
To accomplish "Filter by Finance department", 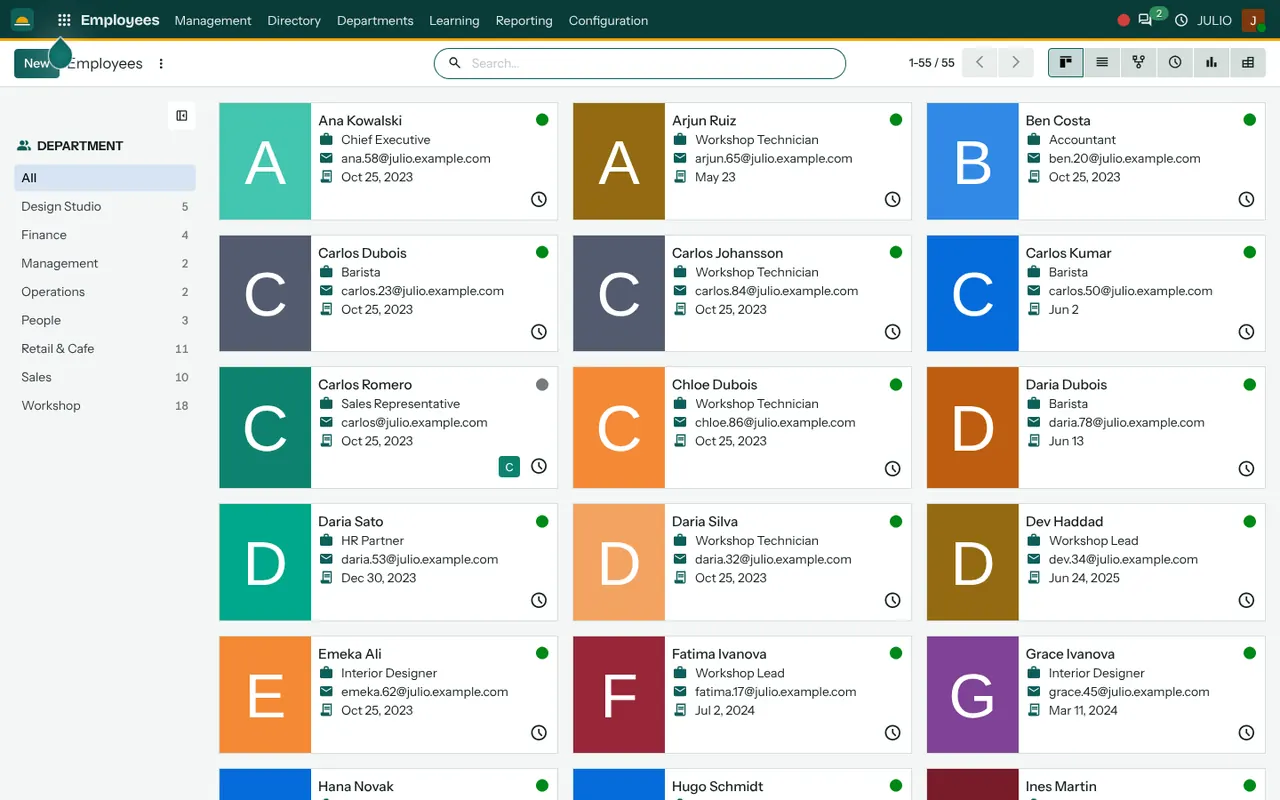I will 105,235.
